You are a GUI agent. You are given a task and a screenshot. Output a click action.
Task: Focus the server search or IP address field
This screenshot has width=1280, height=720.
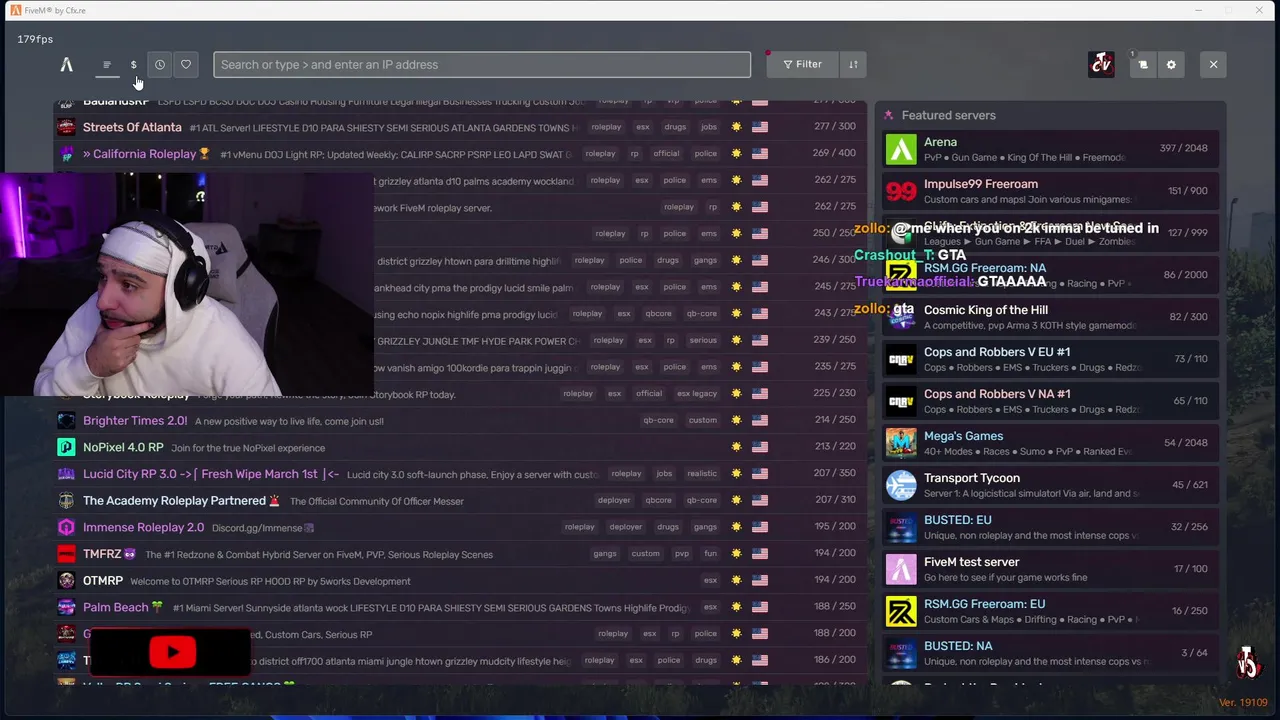coord(482,65)
